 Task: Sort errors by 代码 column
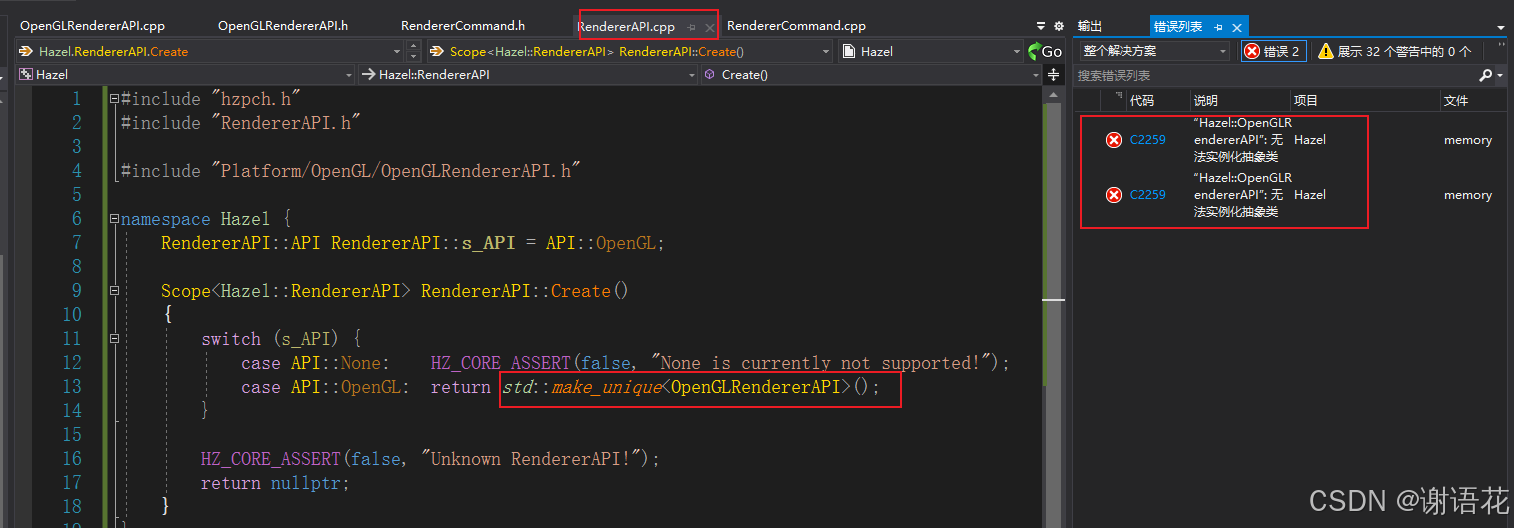(1157, 100)
